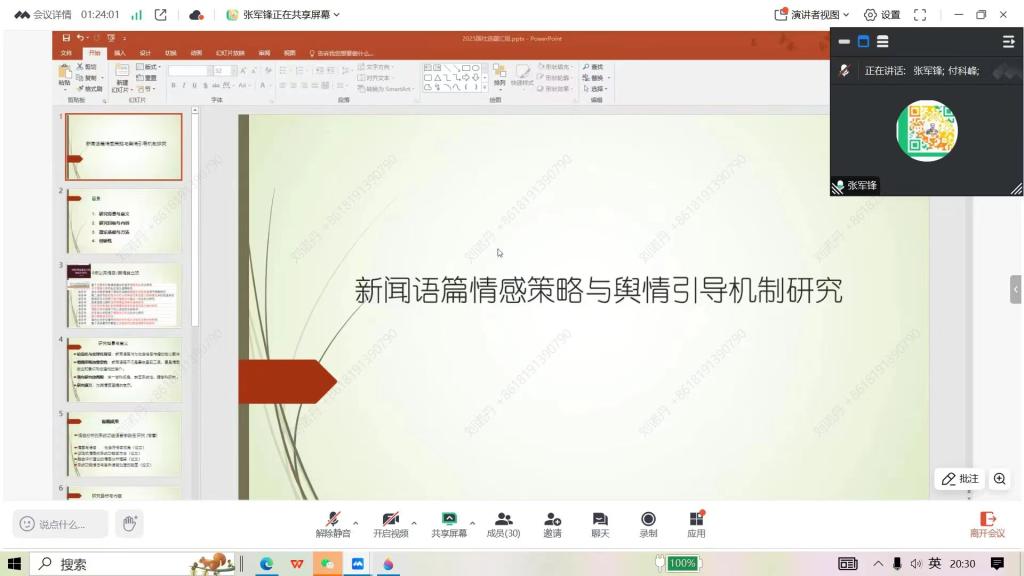
Task: Enter full screen mode icon
Action: [920, 15]
